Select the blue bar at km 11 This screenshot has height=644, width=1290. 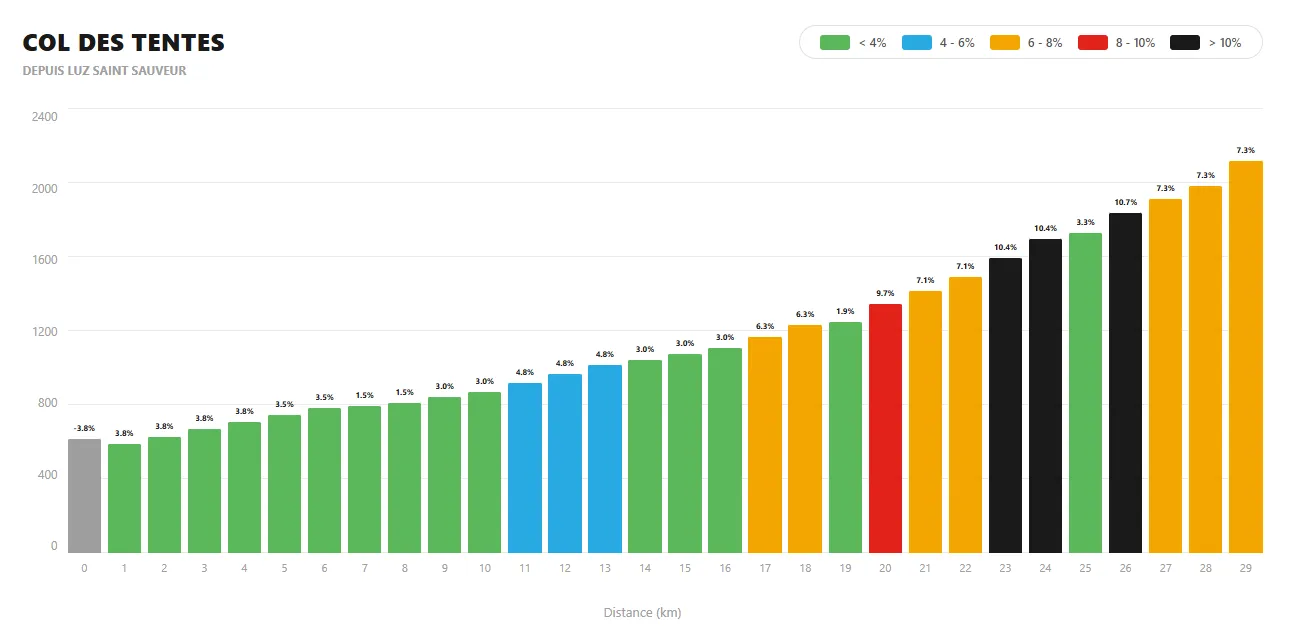[525, 468]
